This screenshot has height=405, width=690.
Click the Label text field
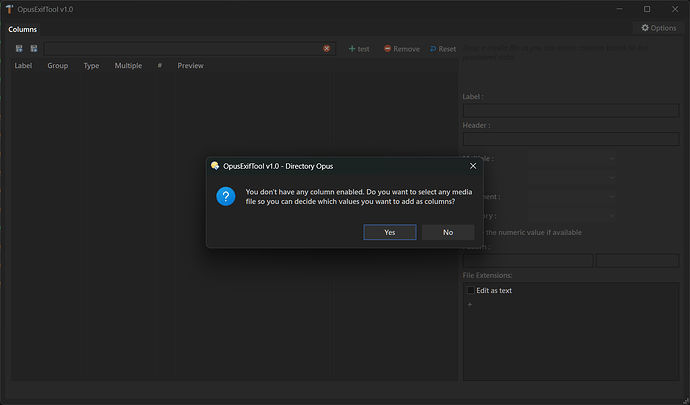click(571, 111)
